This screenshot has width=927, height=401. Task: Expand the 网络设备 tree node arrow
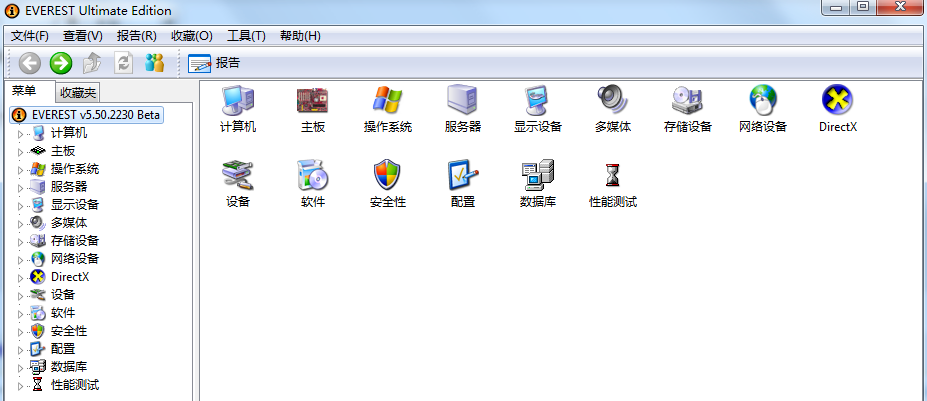[20, 260]
